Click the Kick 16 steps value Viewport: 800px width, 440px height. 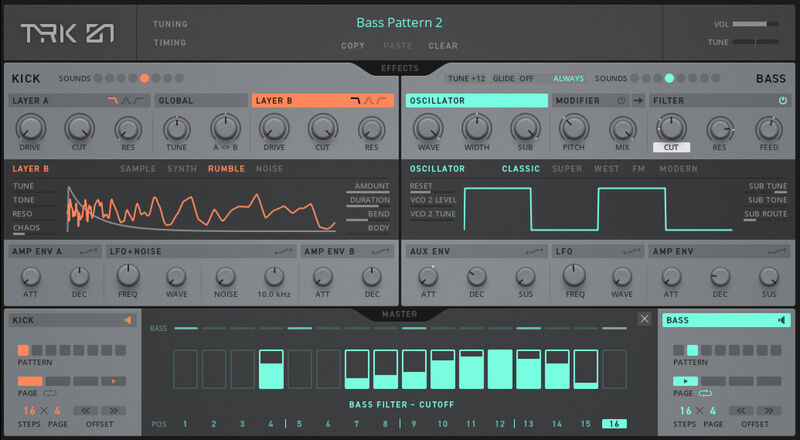coord(30,410)
